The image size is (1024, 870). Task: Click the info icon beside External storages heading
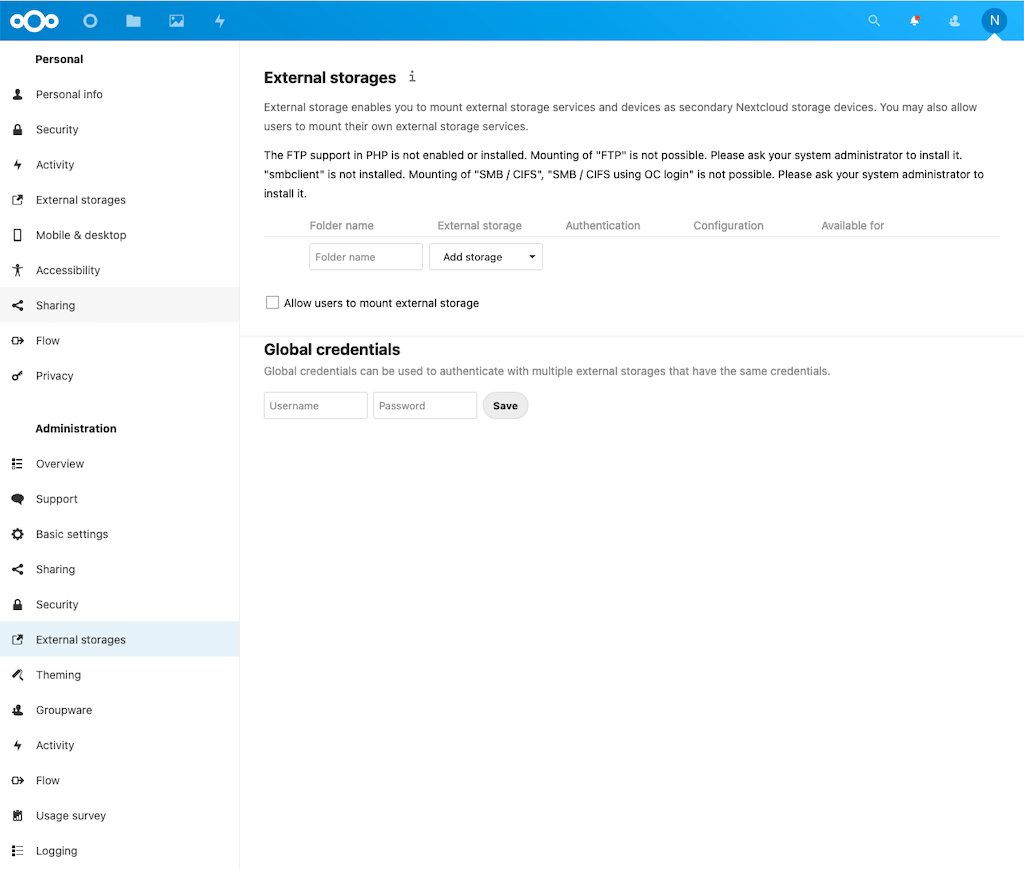coord(411,76)
